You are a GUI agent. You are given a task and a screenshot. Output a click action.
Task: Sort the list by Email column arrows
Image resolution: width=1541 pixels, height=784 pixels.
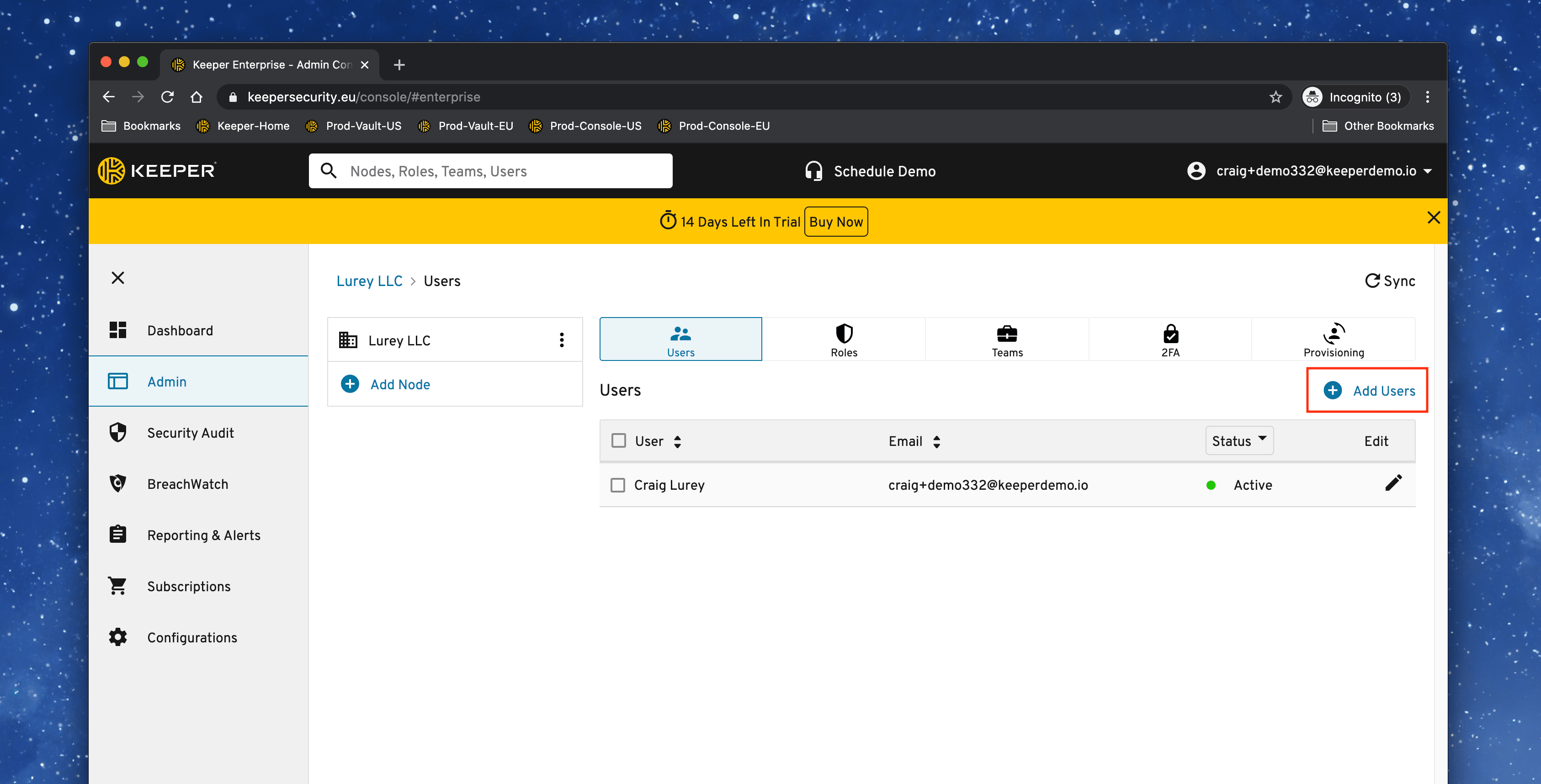point(936,441)
